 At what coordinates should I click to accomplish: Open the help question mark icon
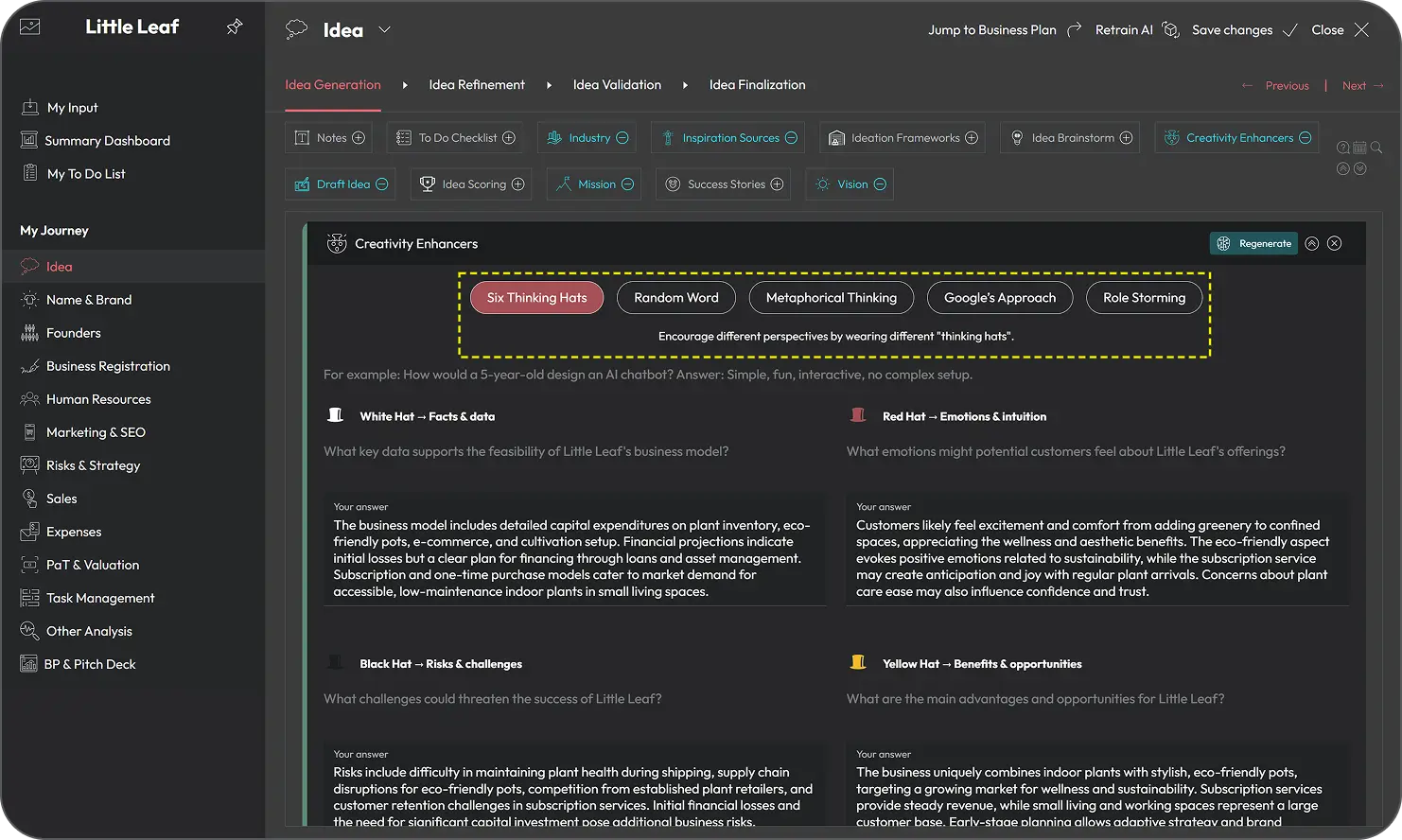(1342, 148)
